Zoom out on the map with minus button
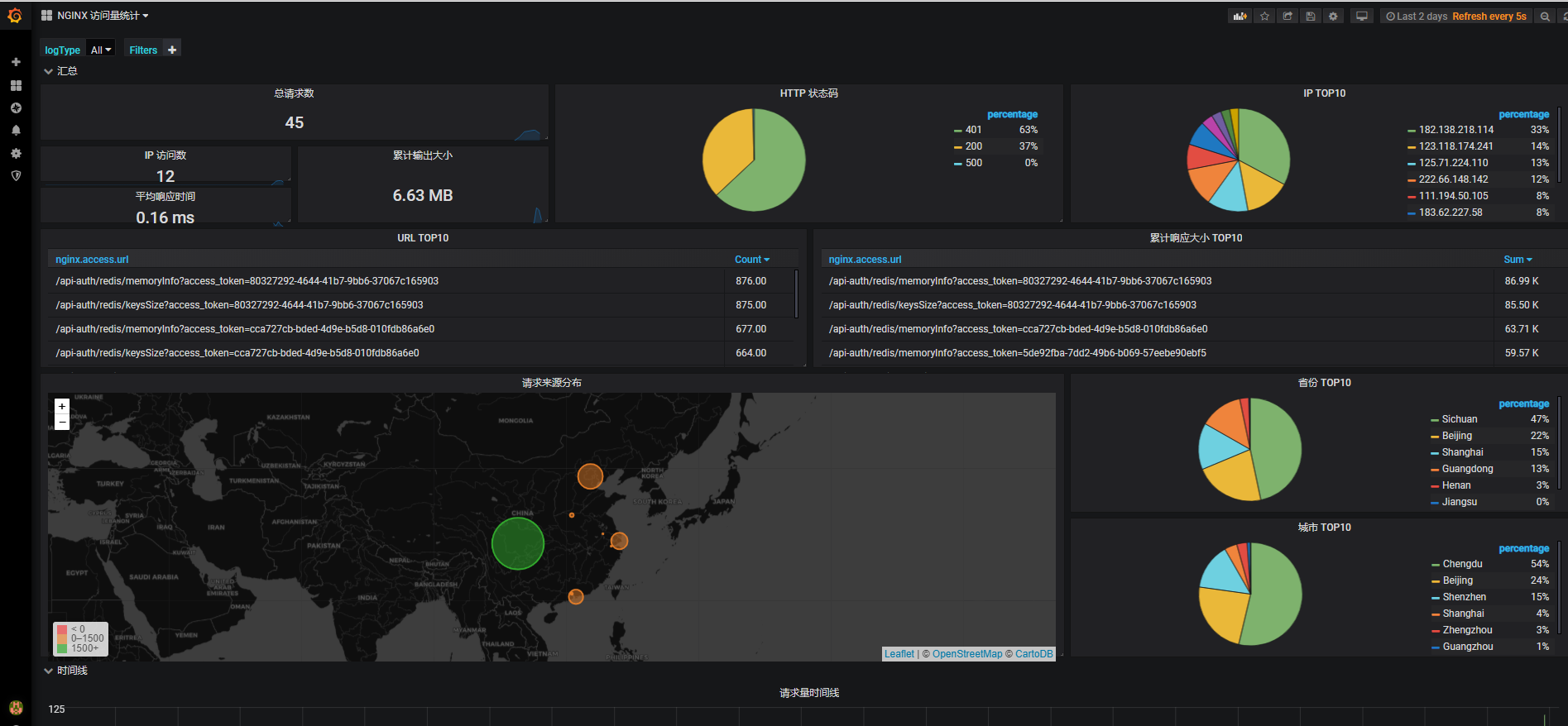 click(62, 422)
